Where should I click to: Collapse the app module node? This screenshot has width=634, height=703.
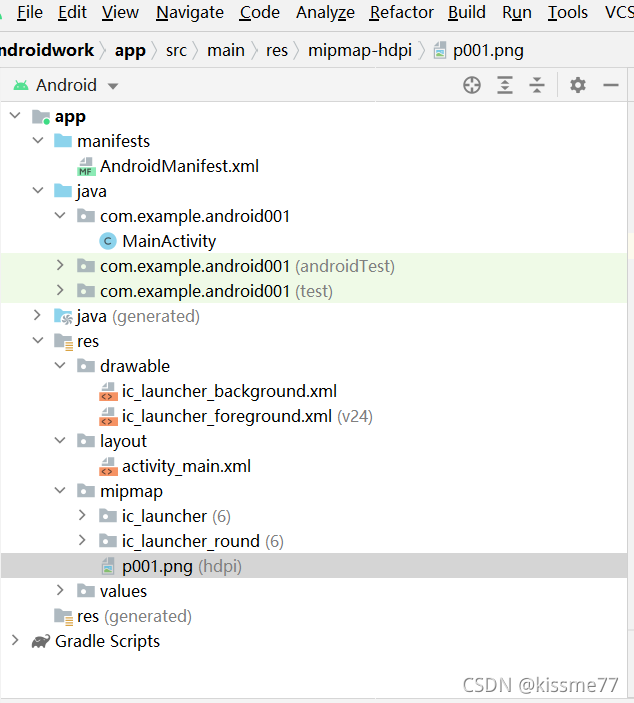click(15, 116)
